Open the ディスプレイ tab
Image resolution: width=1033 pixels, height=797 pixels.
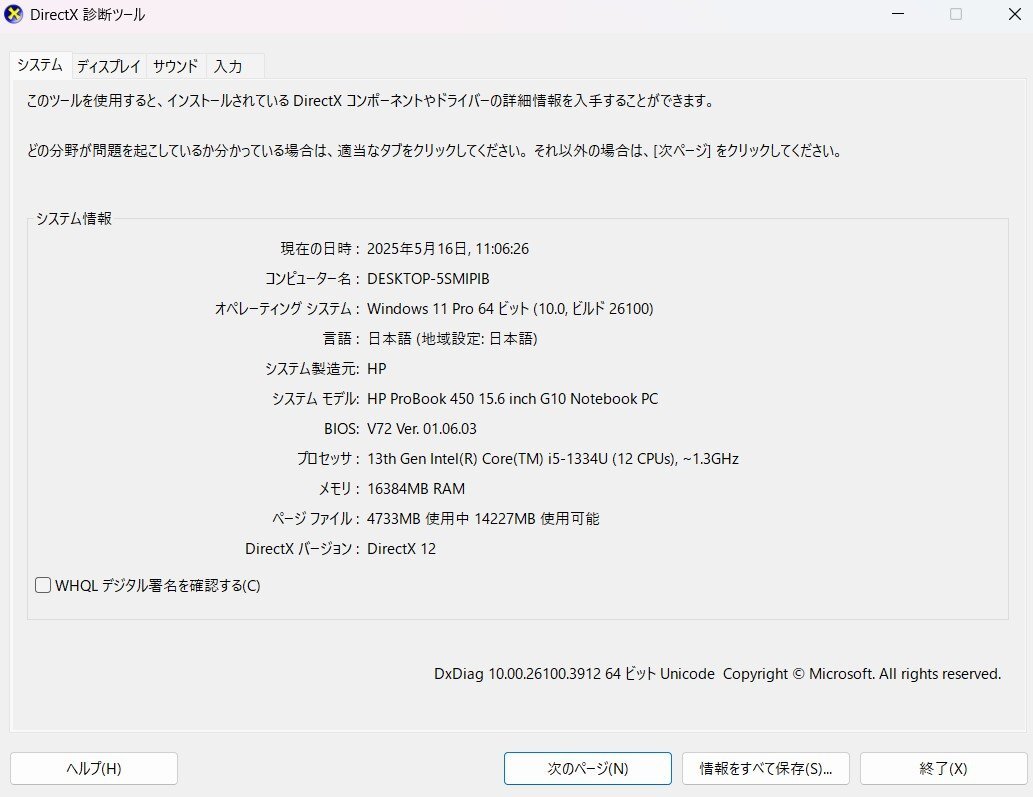coord(109,67)
